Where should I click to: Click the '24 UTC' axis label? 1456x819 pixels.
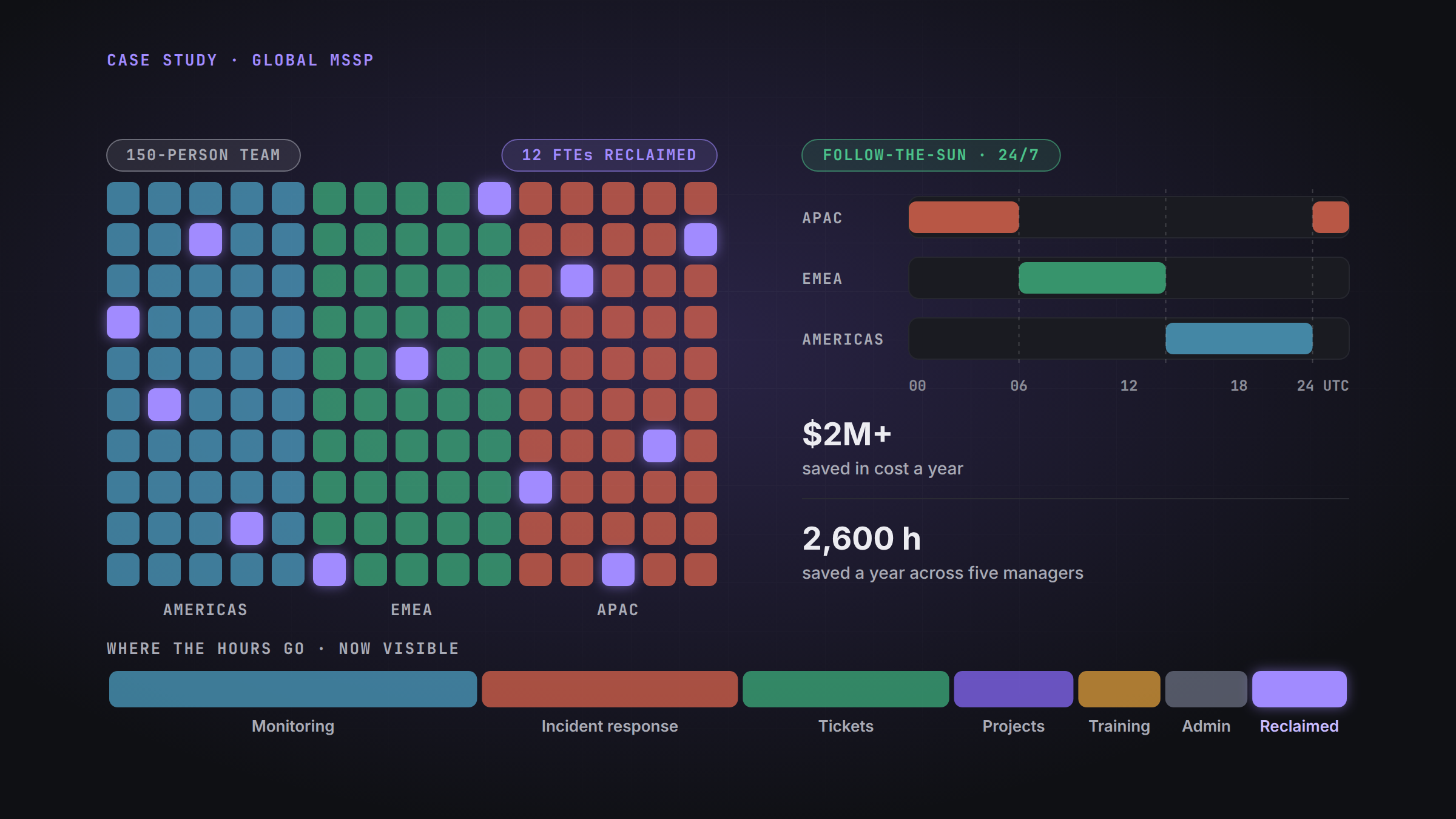(x=1323, y=386)
